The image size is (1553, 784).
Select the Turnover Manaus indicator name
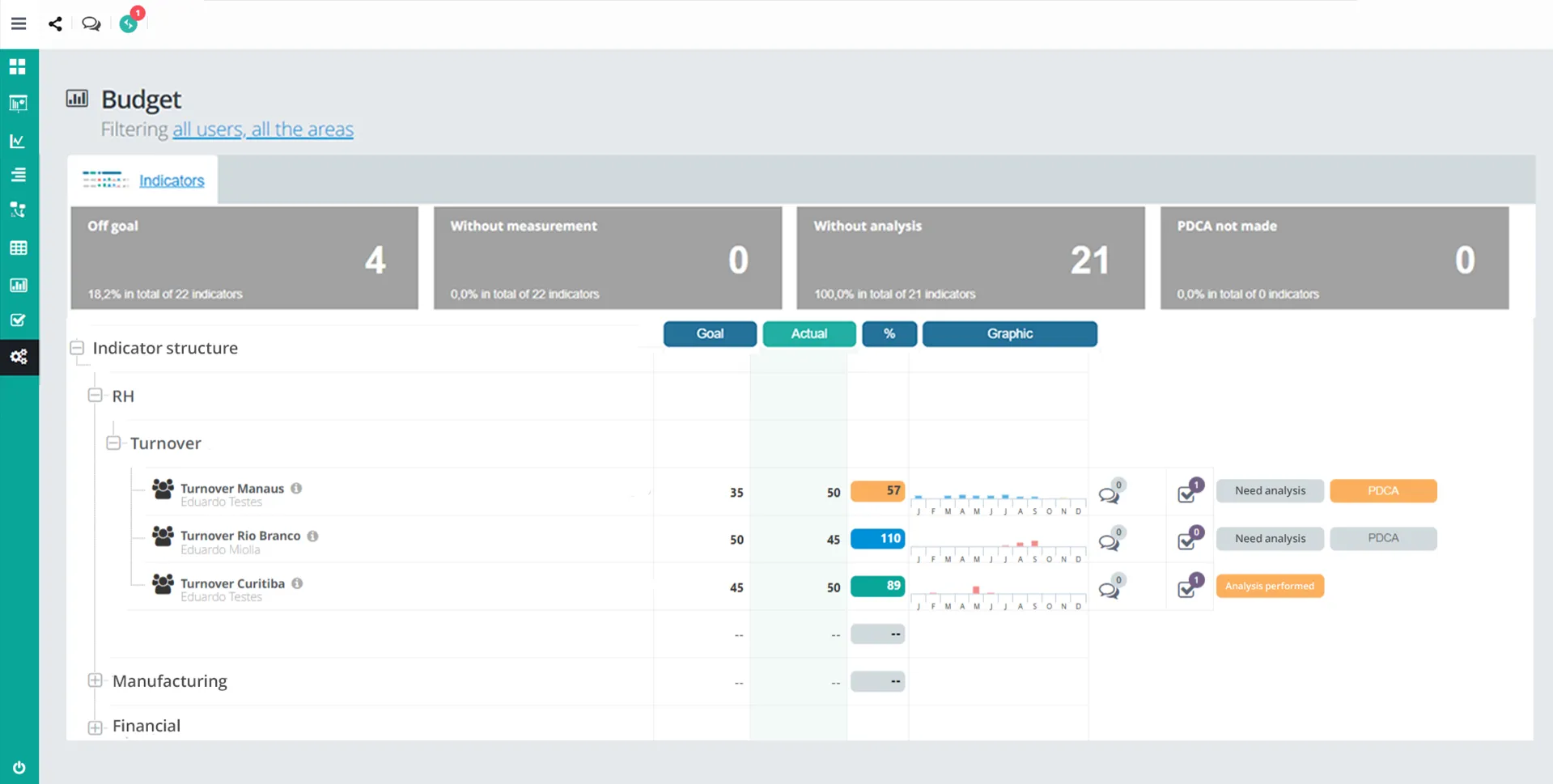[x=232, y=488]
